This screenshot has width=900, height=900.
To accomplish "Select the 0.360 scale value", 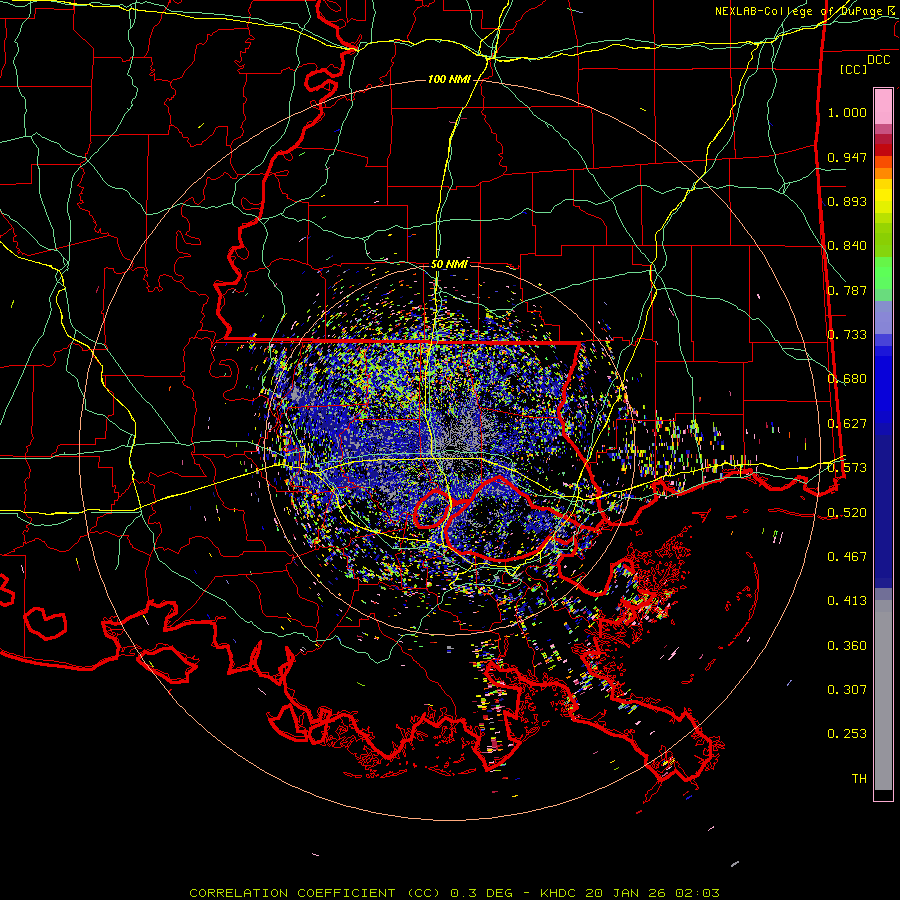I will click(x=847, y=646).
